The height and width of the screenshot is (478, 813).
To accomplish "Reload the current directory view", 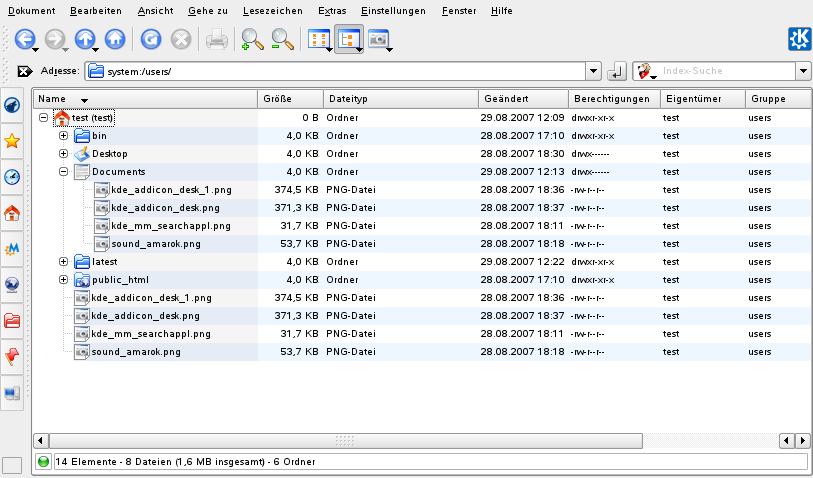I will pyautogui.click(x=151, y=39).
